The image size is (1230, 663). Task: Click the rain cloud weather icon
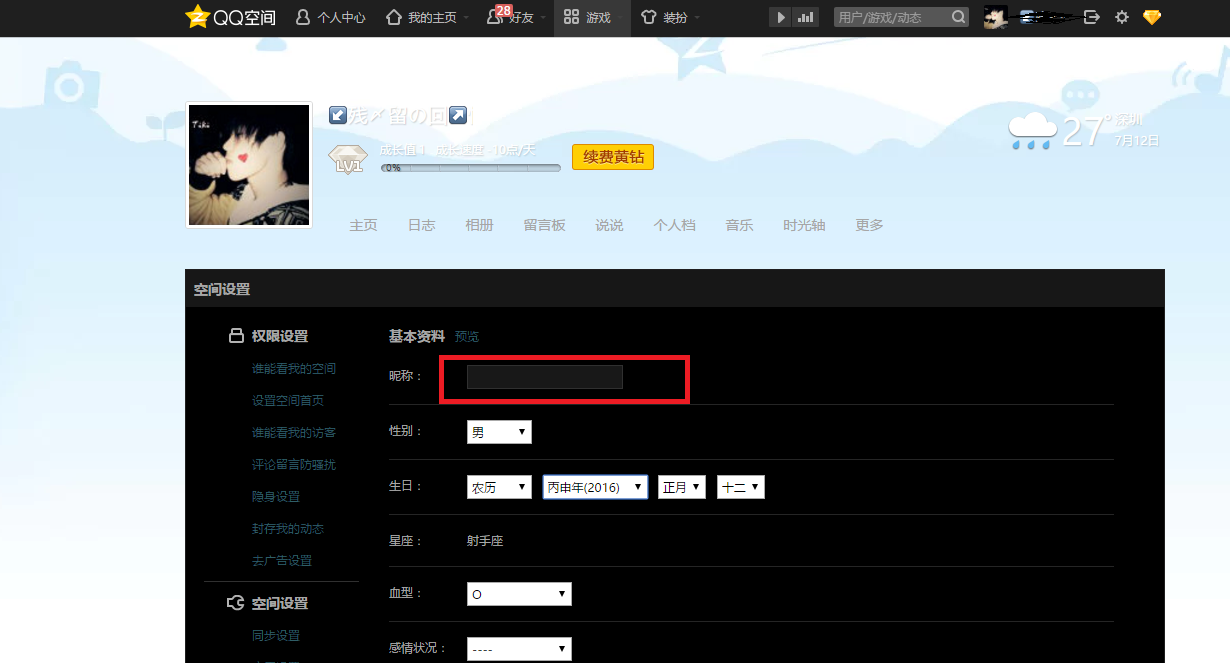tap(1032, 131)
